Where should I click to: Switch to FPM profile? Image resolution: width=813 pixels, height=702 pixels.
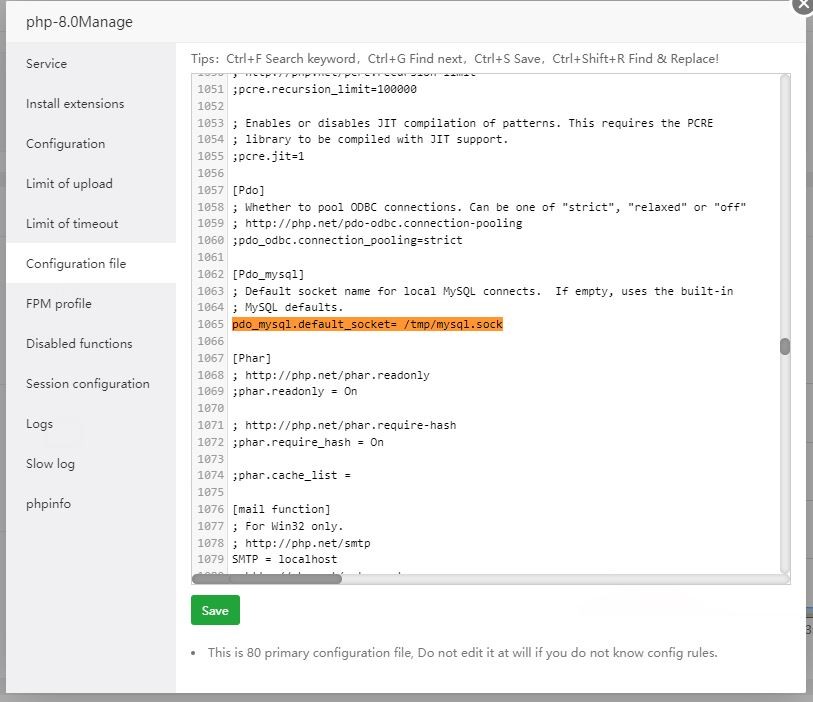pyautogui.click(x=58, y=304)
